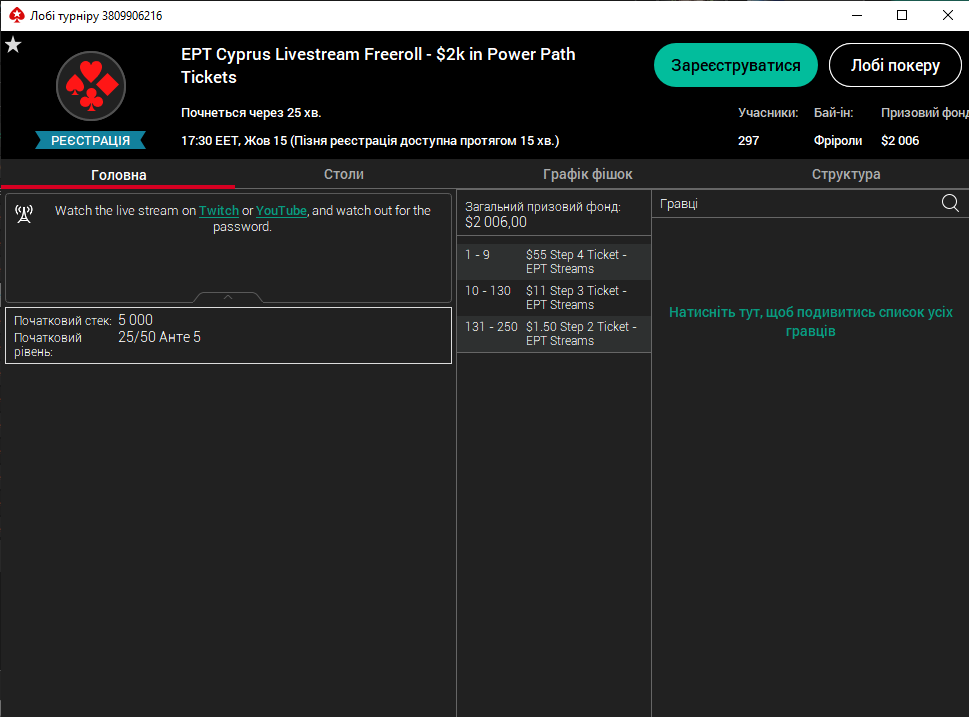
Task: Open the Twitch stream link
Action: pos(219,211)
